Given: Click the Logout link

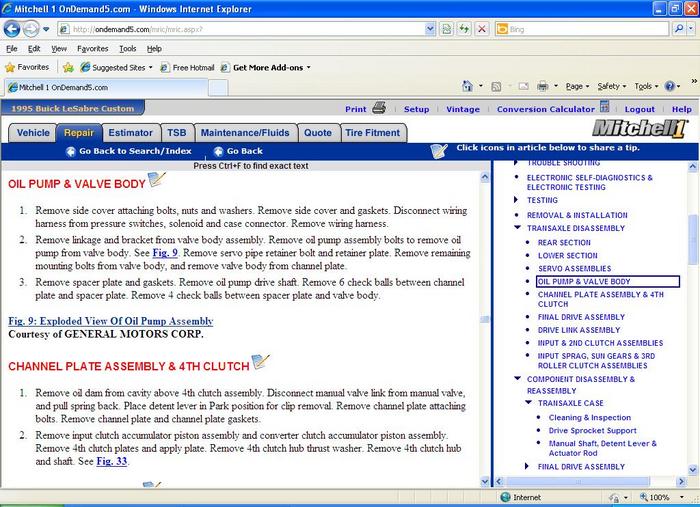Looking at the screenshot, I should (x=639, y=109).
